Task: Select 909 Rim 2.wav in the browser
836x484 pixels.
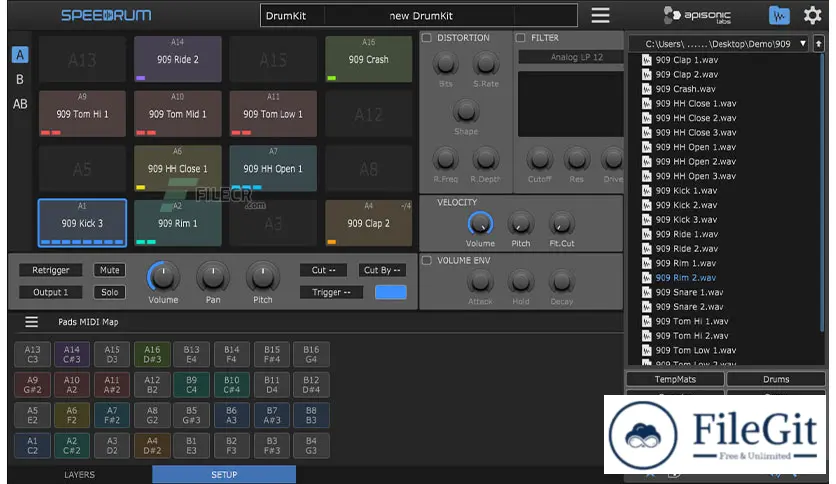Action: [686, 278]
